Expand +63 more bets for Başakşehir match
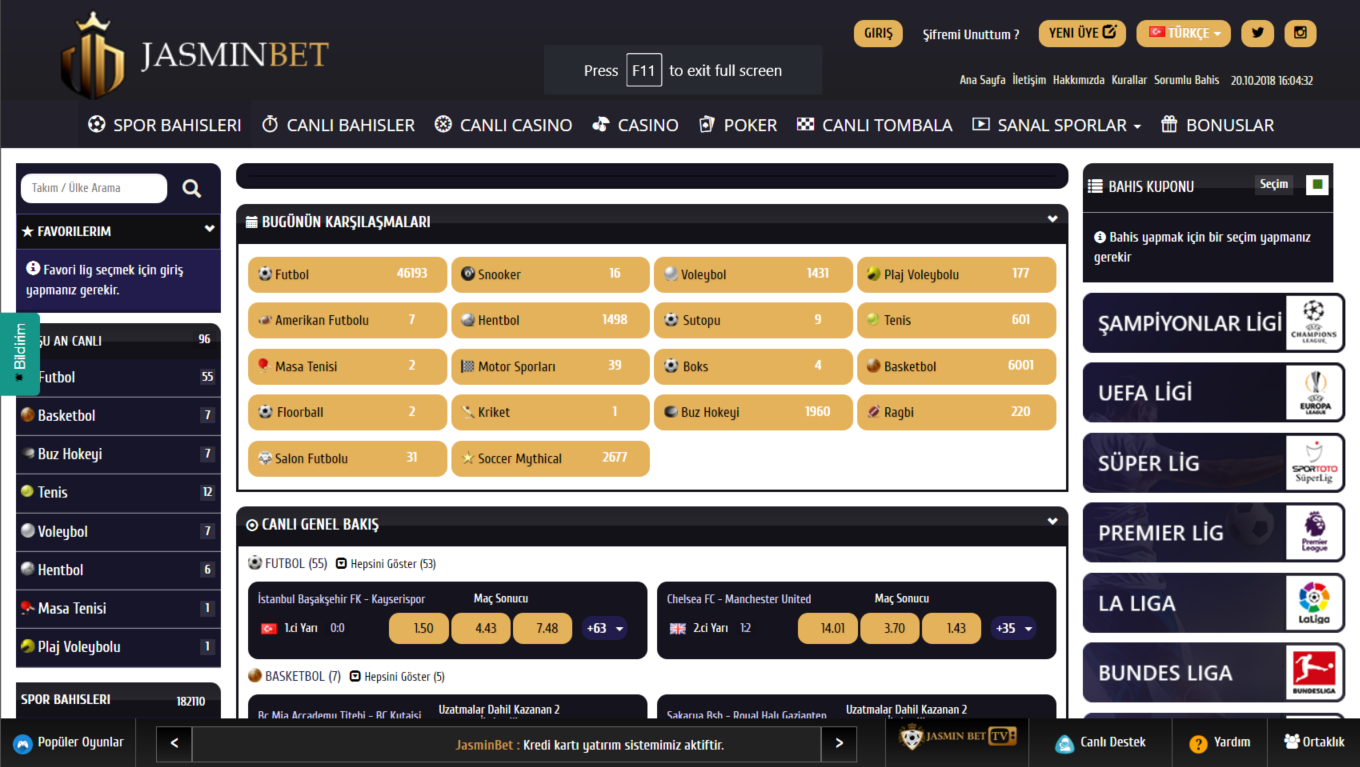Viewport: 1360px width, 767px height. click(605, 629)
